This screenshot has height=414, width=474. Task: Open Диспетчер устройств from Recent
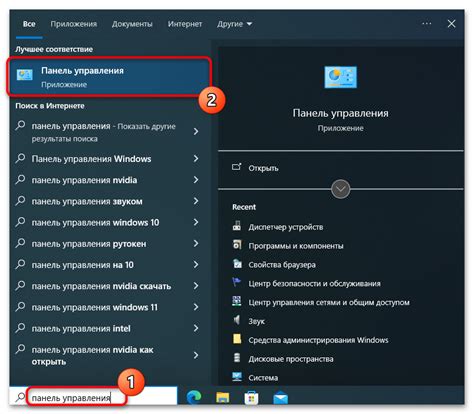coord(286,227)
